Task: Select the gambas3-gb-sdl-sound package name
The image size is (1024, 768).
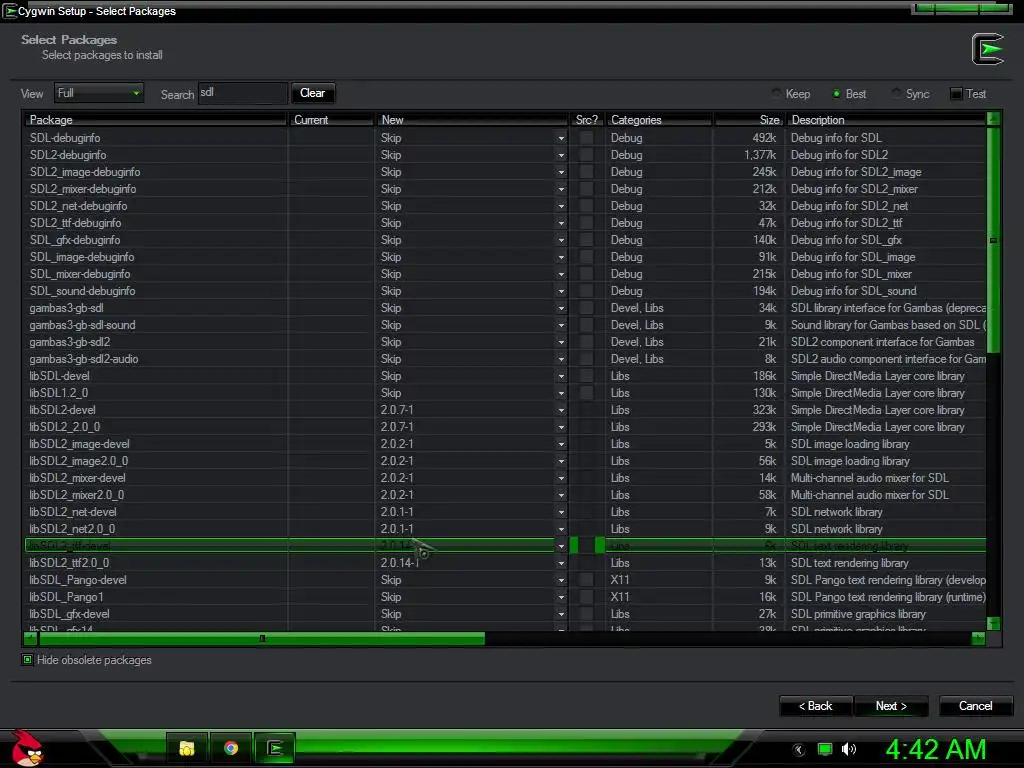Action: tap(82, 325)
